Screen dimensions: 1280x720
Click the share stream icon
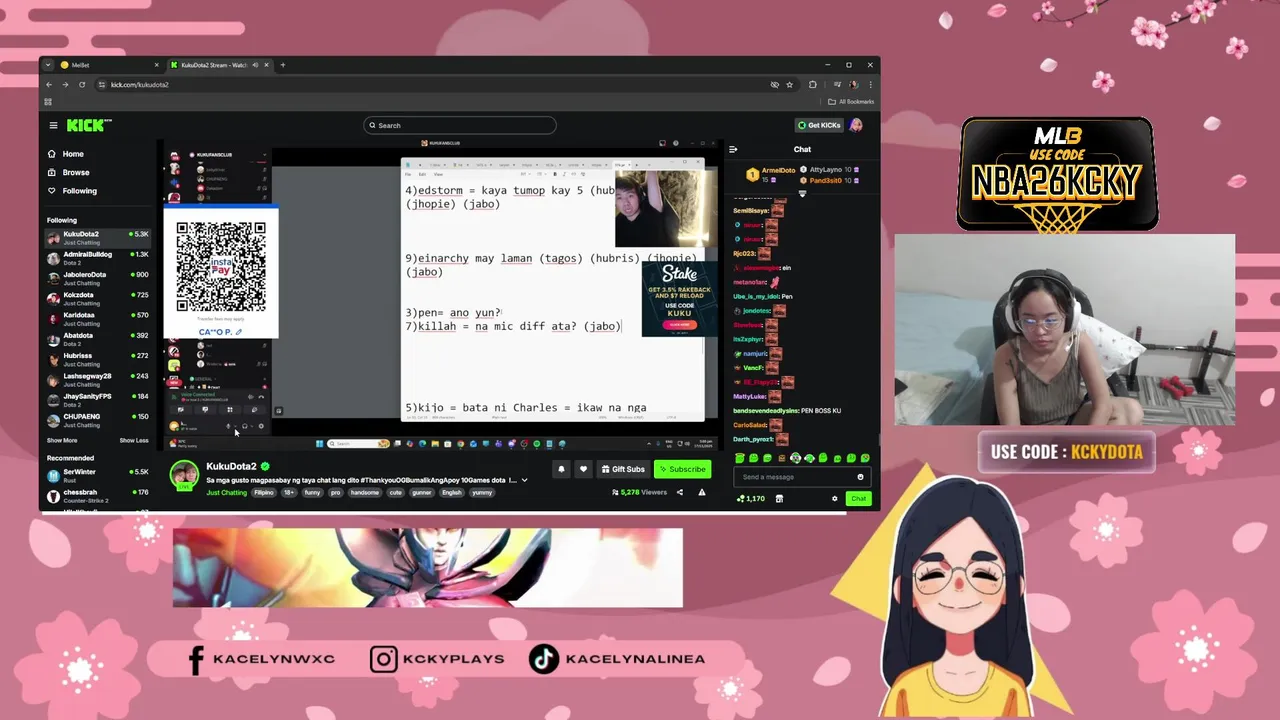coord(680,492)
